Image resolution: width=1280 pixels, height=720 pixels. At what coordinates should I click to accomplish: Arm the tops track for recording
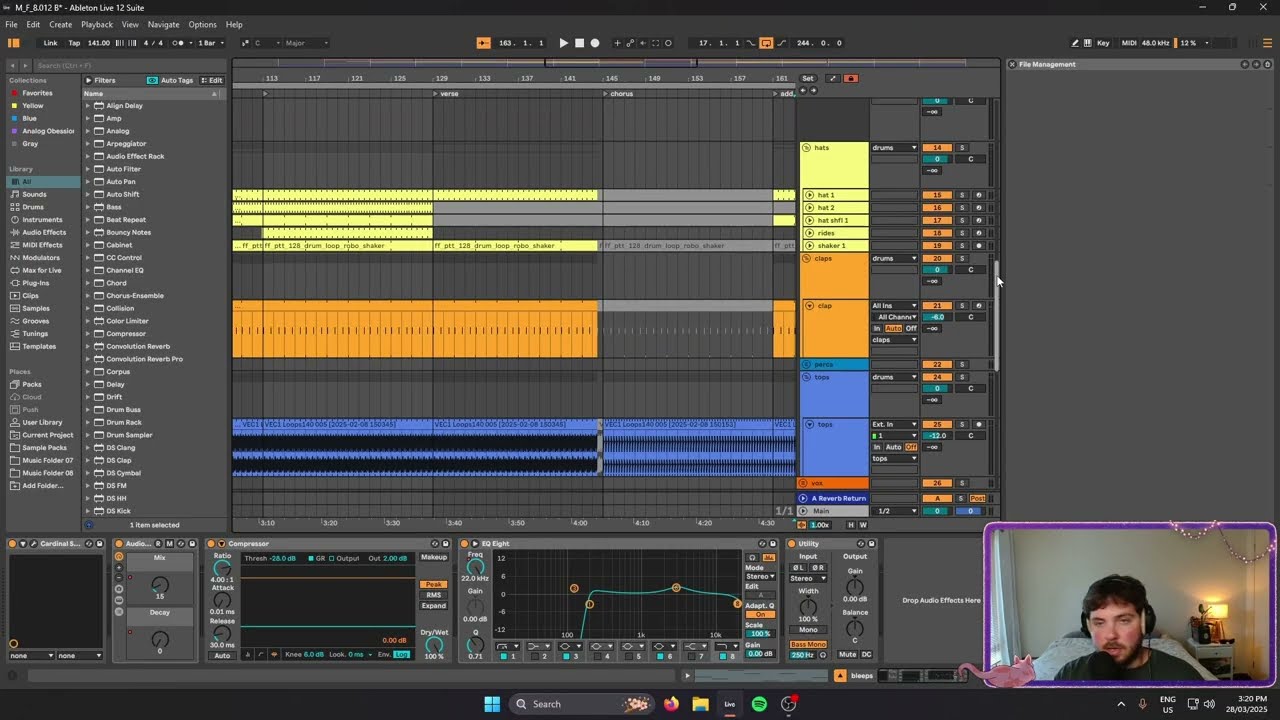(979, 424)
